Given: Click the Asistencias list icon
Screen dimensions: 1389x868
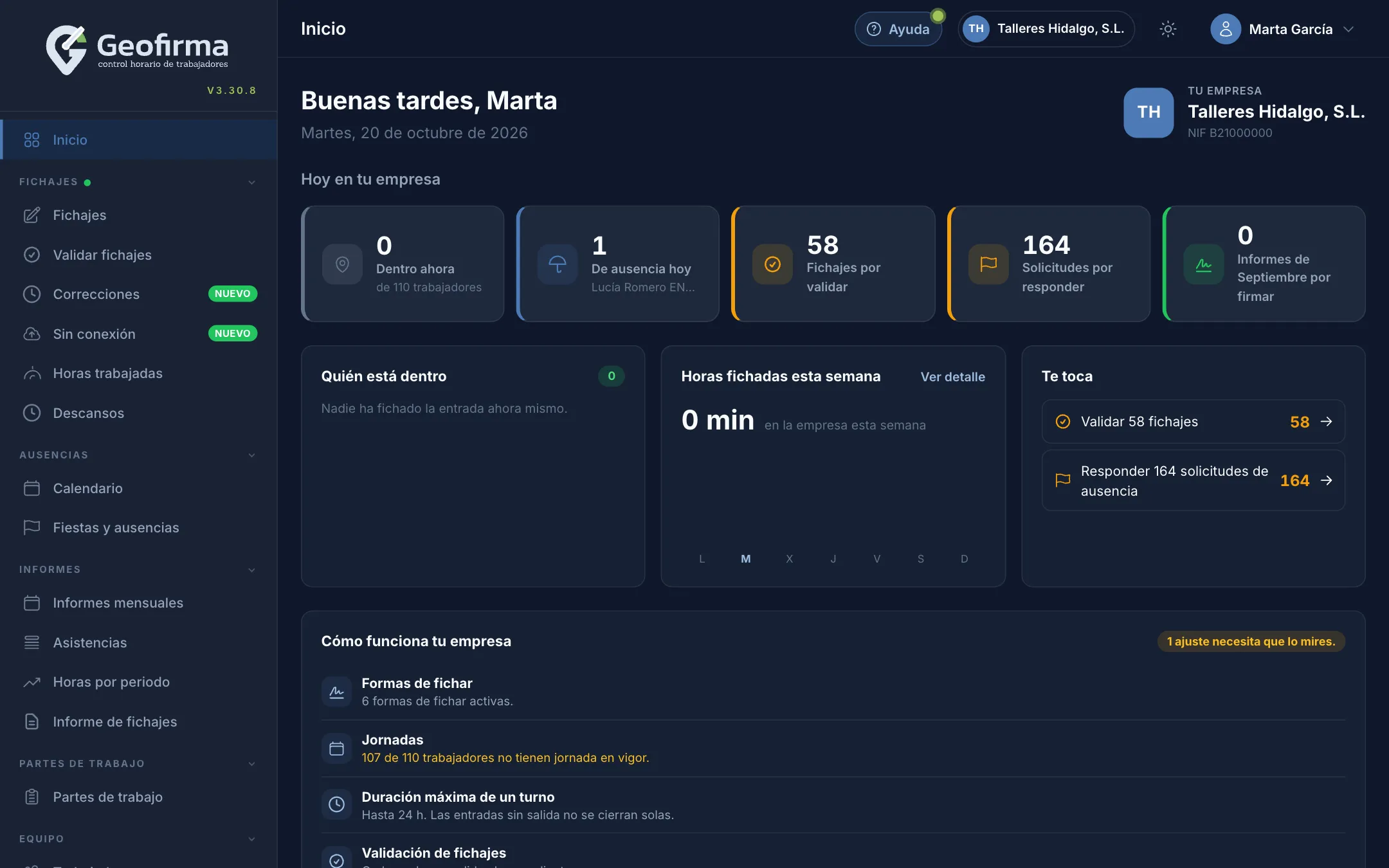Looking at the screenshot, I should point(32,642).
